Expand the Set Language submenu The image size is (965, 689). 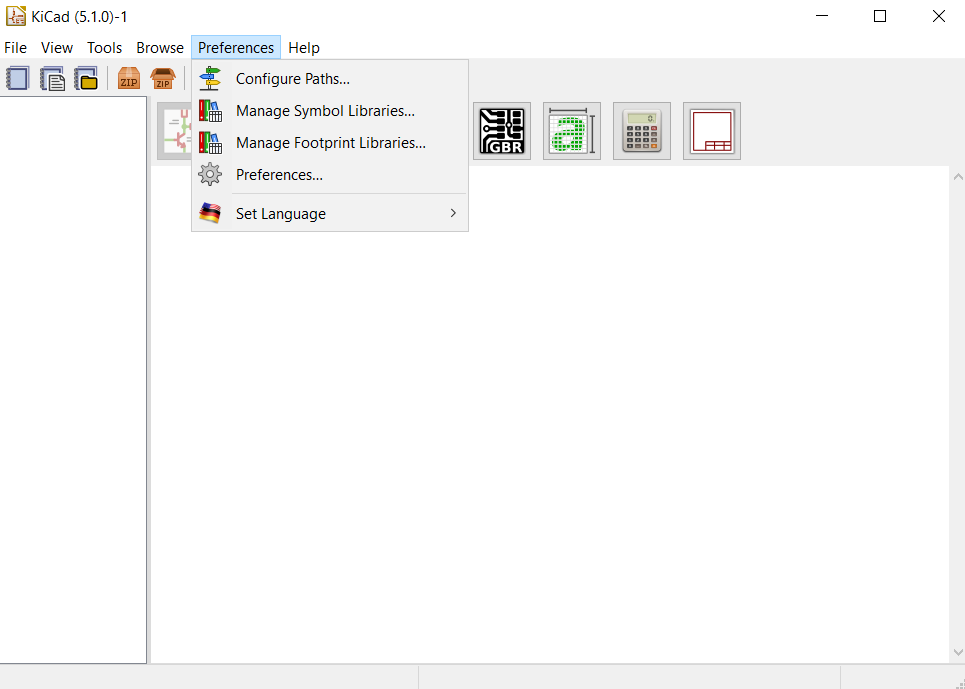tap(280, 213)
